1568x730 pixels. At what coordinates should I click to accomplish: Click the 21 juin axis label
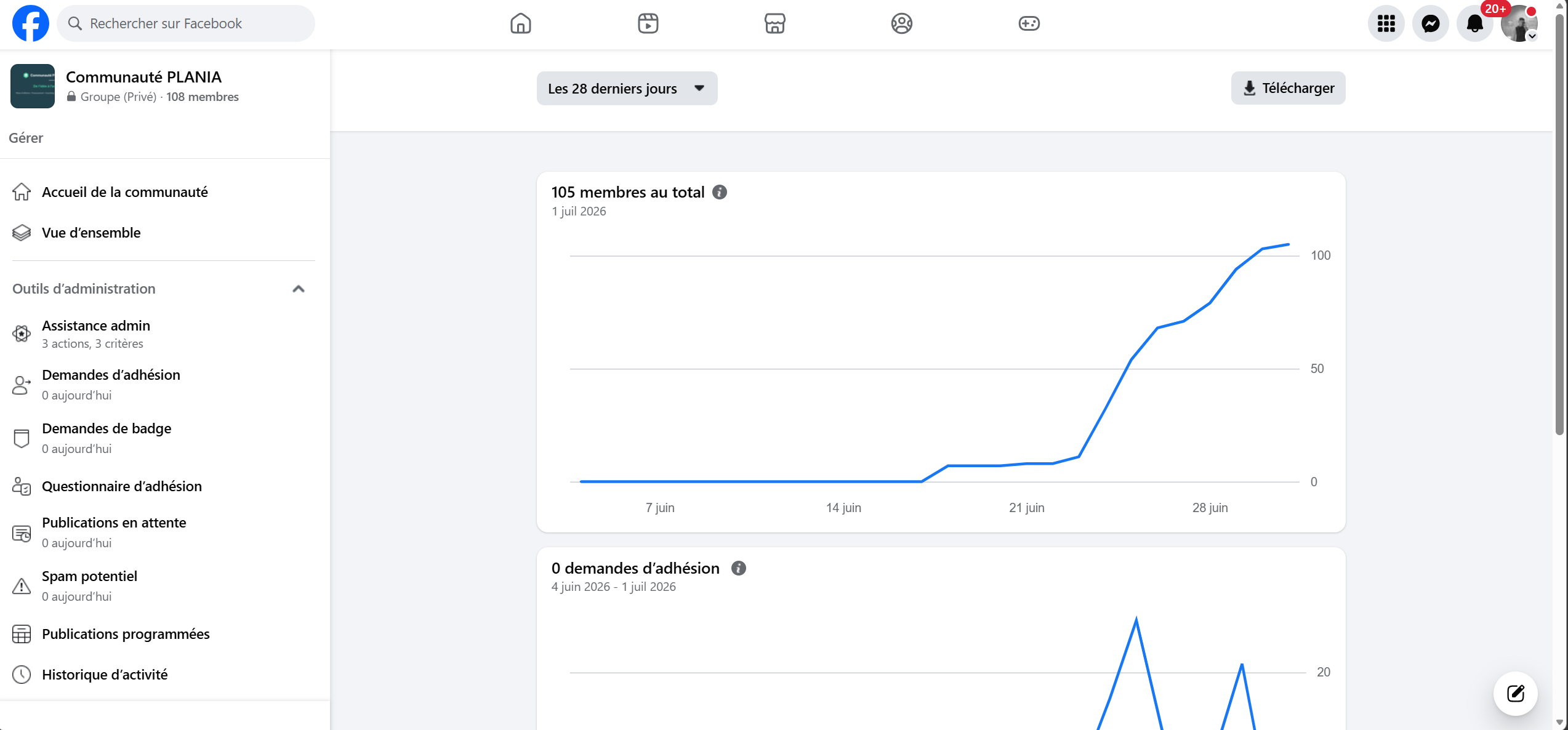click(1026, 508)
